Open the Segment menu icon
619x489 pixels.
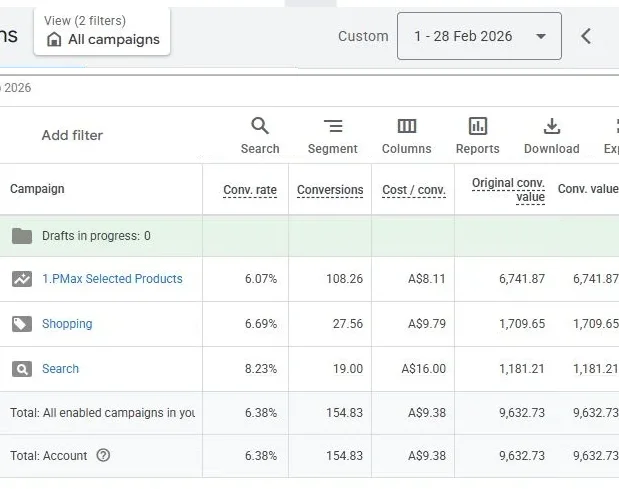coord(333,126)
